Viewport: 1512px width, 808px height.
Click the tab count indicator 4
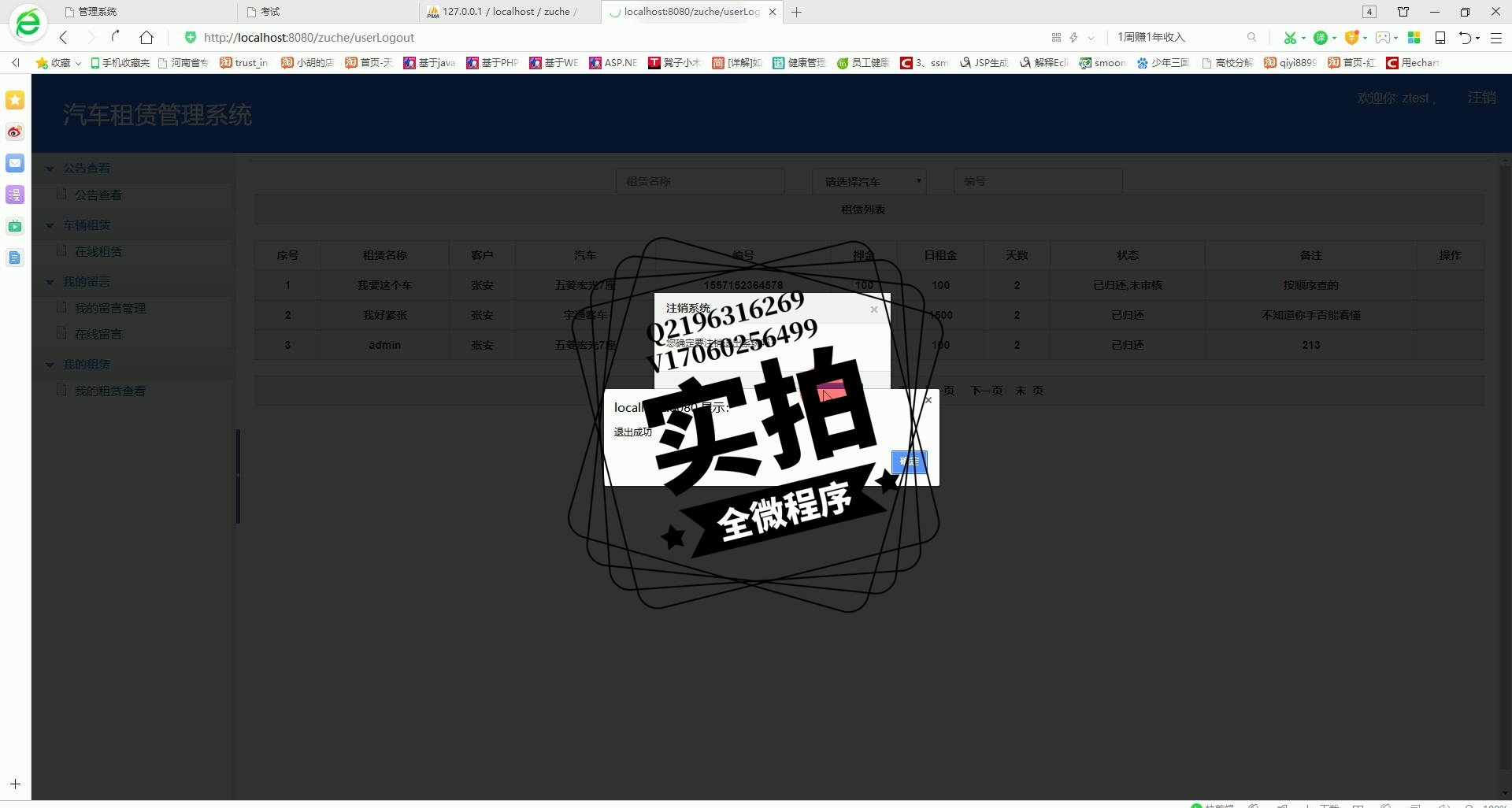tap(1369, 12)
